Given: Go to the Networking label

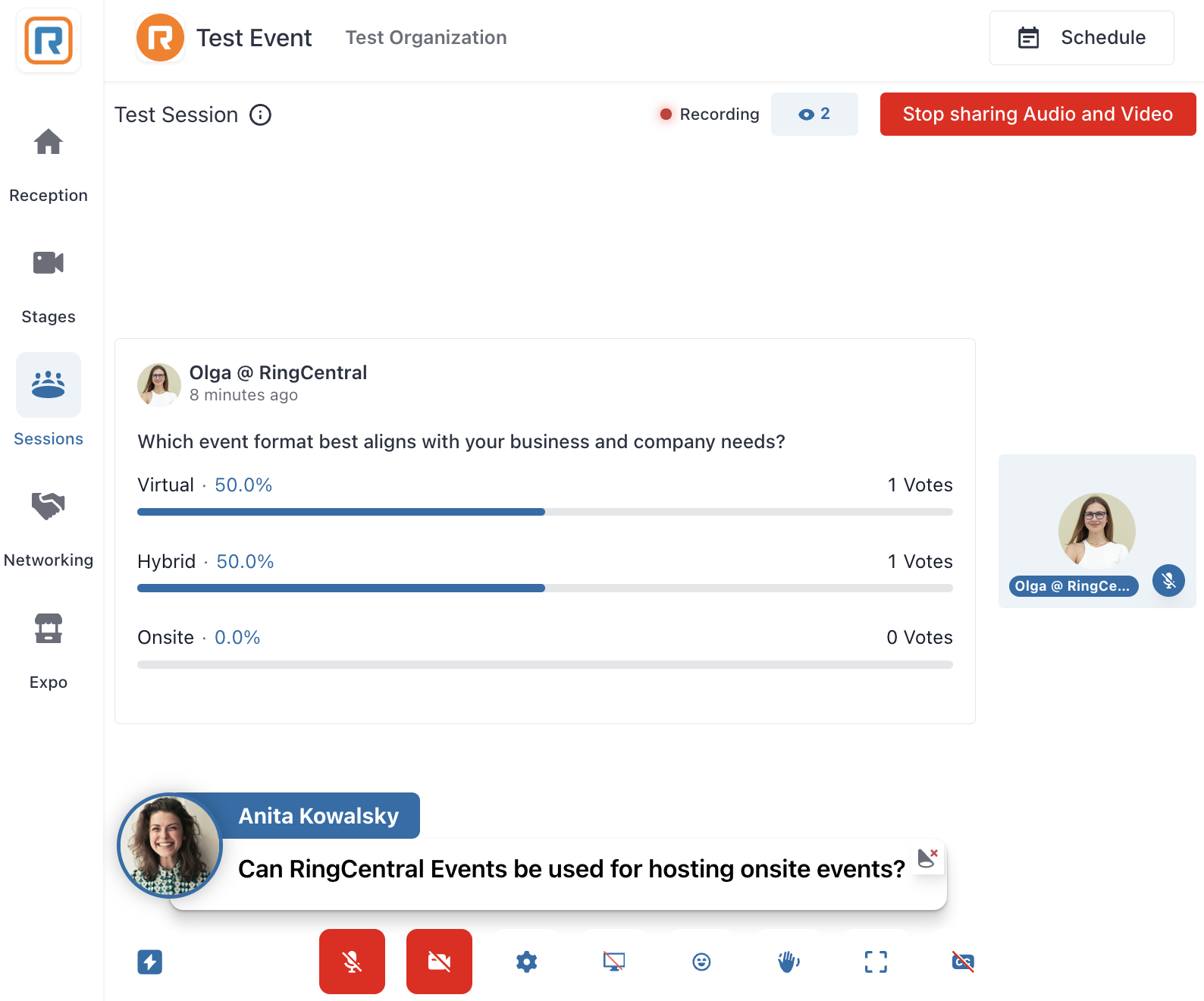Looking at the screenshot, I should pyautogui.click(x=49, y=560).
